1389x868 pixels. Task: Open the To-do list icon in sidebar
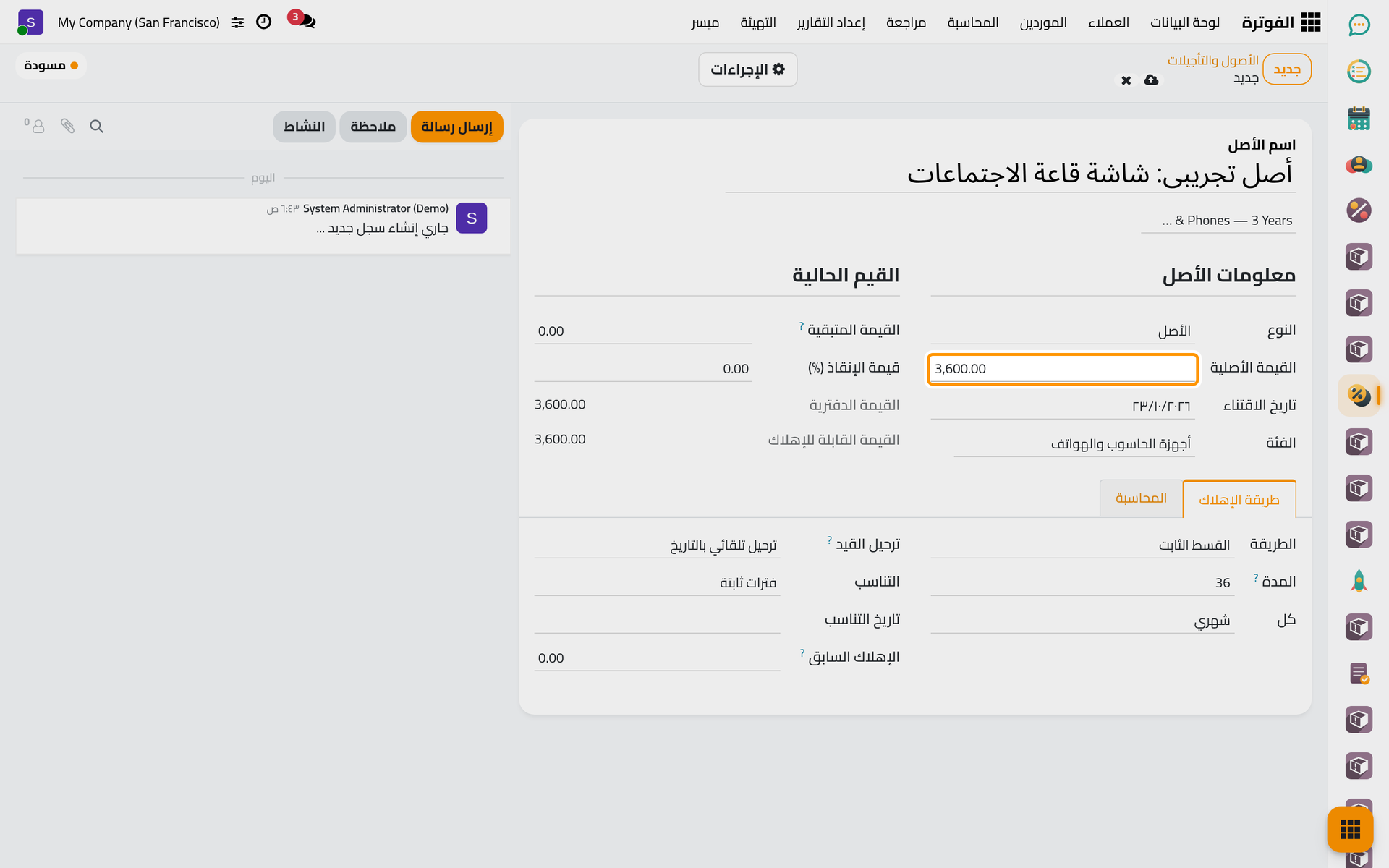1359,72
